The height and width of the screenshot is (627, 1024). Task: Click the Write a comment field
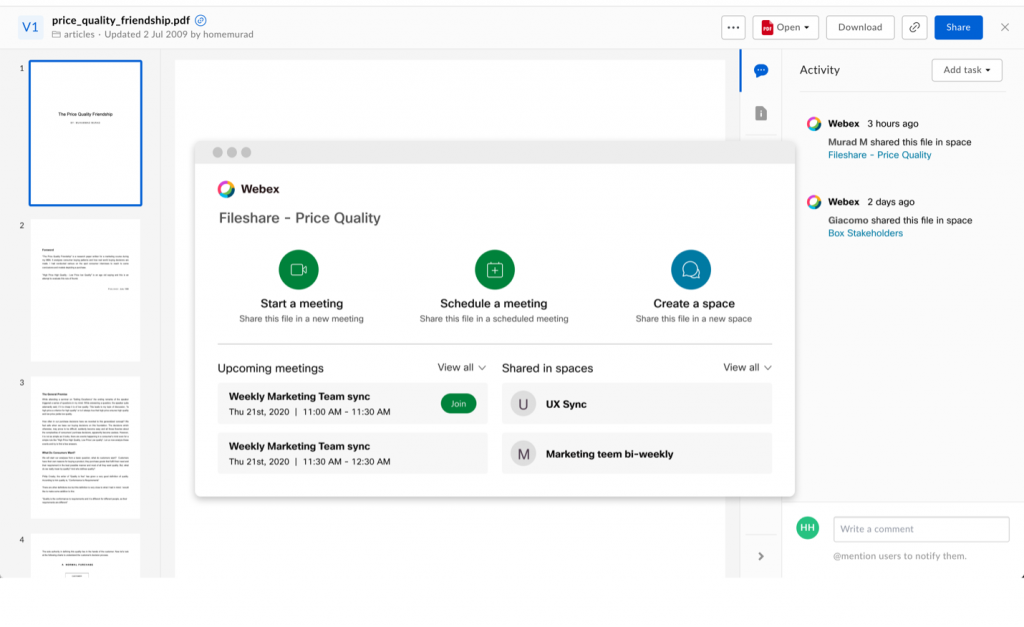coord(920,529)
